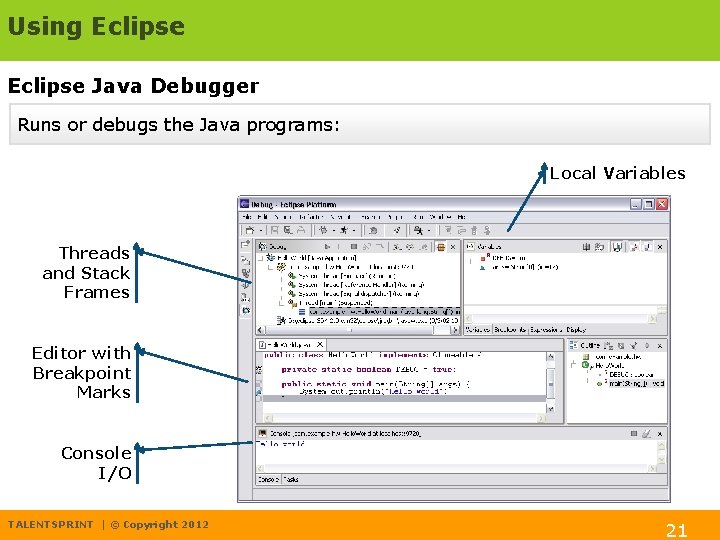The width and height of the screenshot is (720, 540).
Task: Select main(String[]) method in Outline
Action: pyautogui.click(x=632, y=383)
